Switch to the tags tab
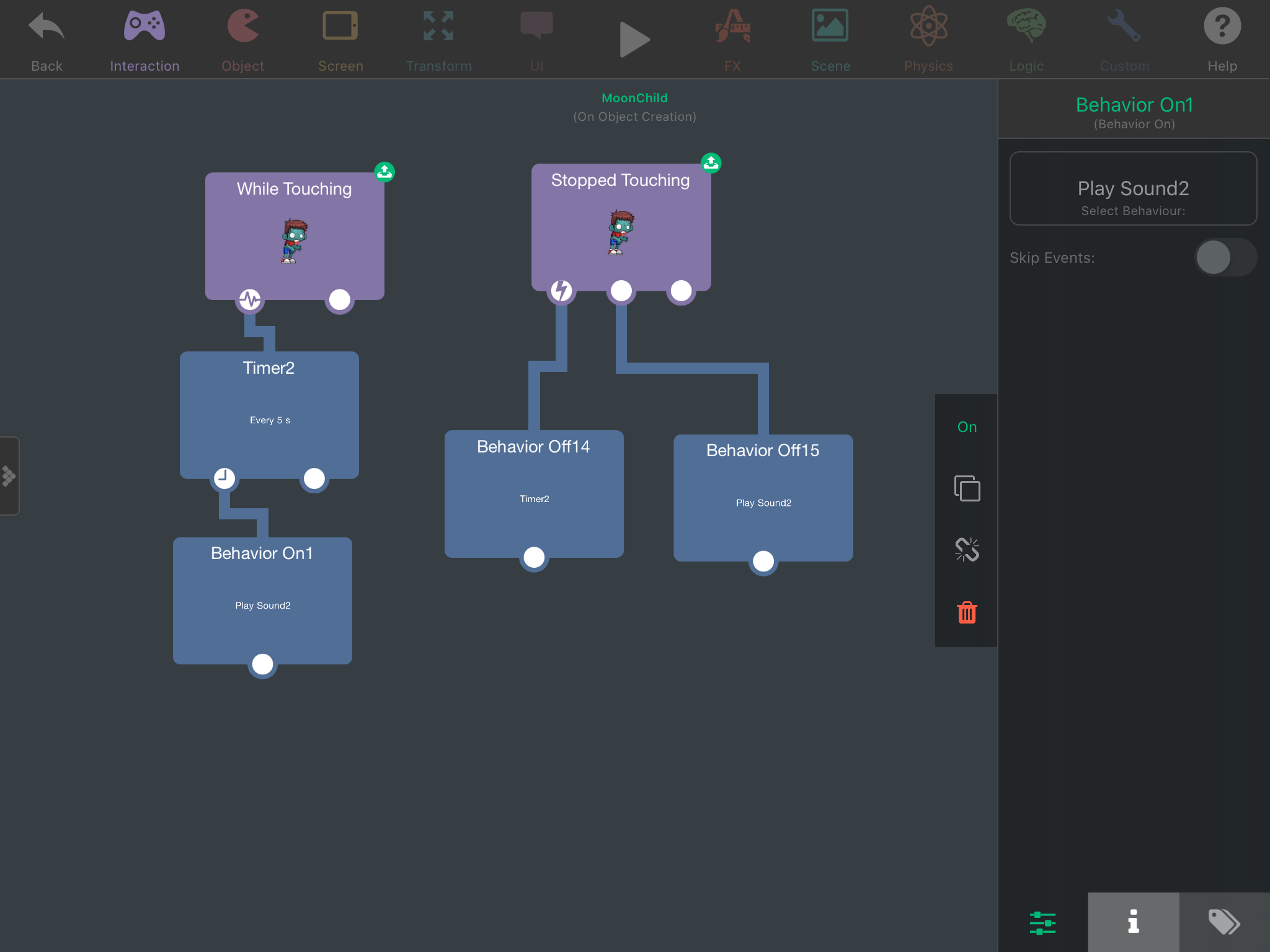The width and height of the screenshot is (1270, 952). click(x=1224, y=922)
